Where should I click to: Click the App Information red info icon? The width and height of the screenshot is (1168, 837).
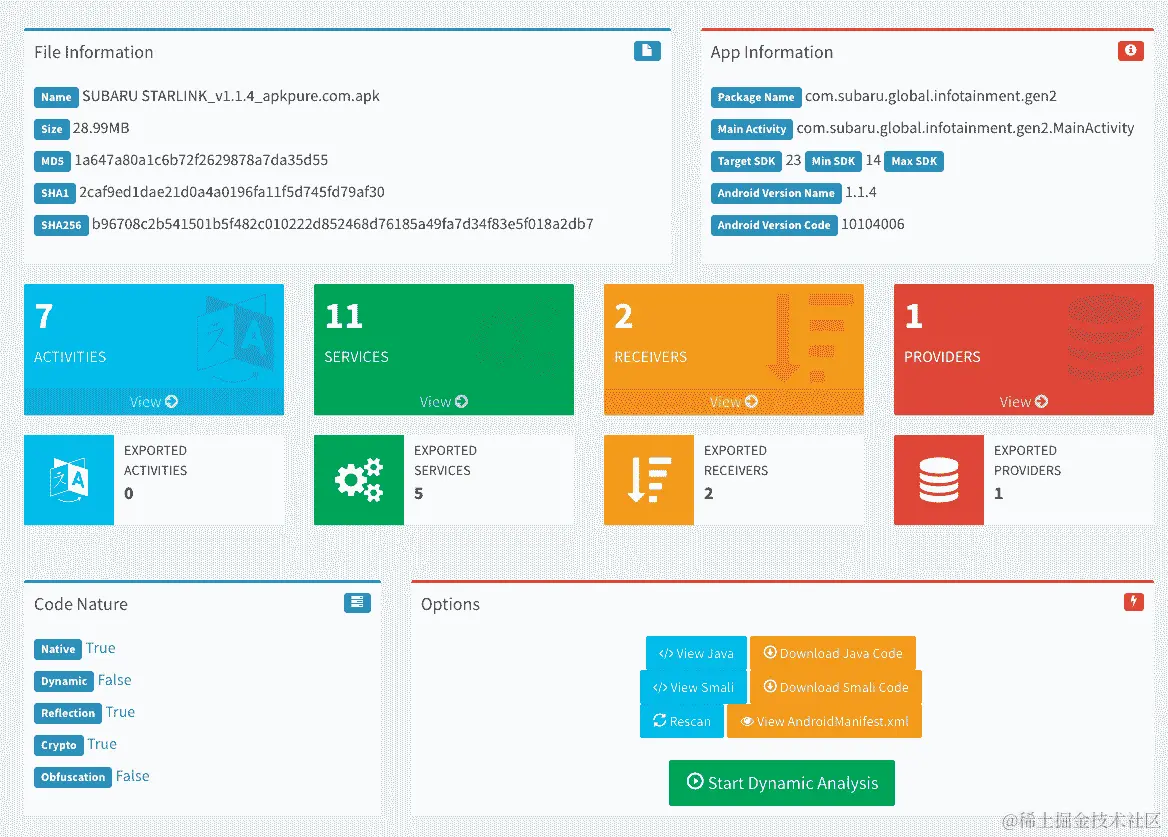tap(1130, 51)
